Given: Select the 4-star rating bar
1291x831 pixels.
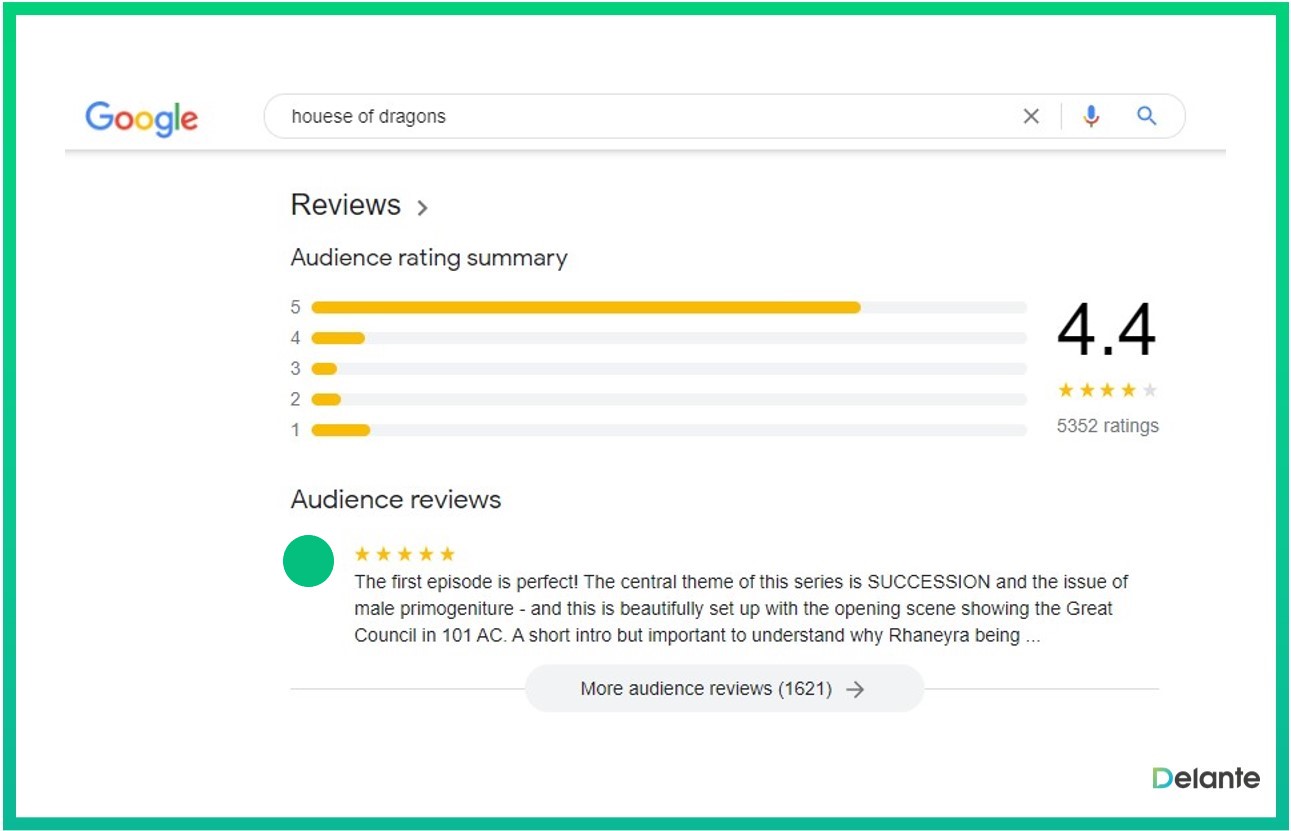Looking at the screenshot, I should (x=668, y=338).
